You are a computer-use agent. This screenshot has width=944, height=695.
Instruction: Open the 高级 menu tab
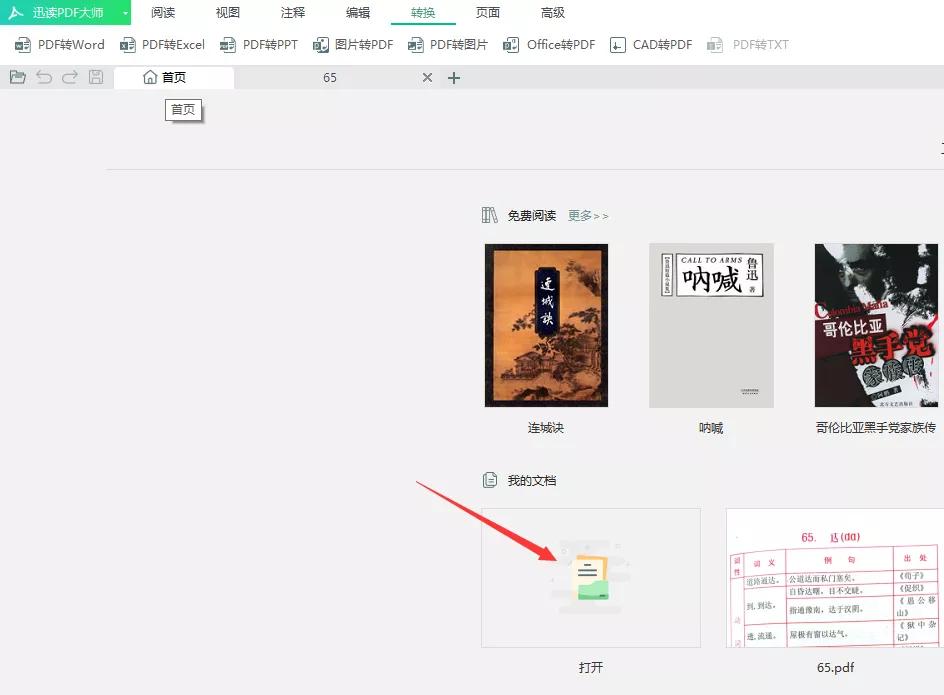pos(553,13)
